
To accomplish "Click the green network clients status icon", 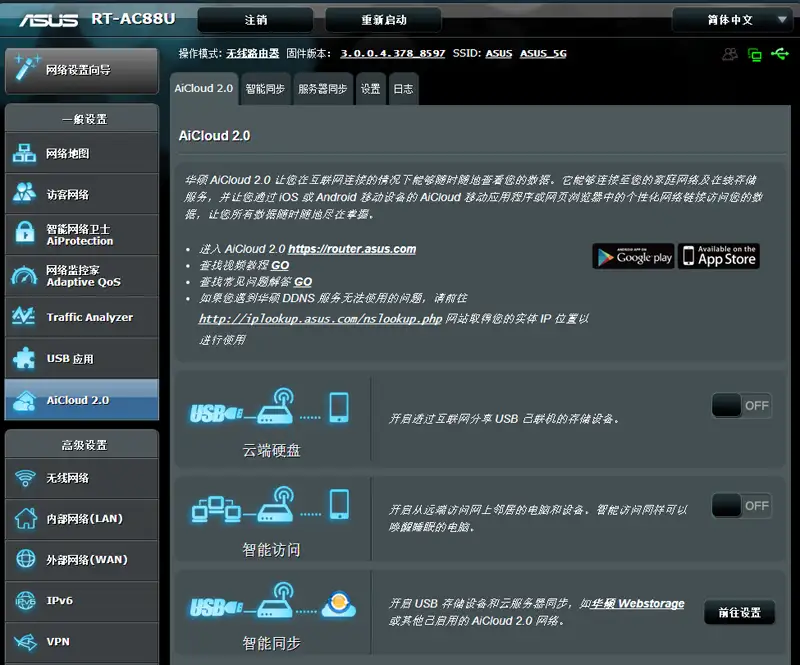I will (x=755, y=54).
